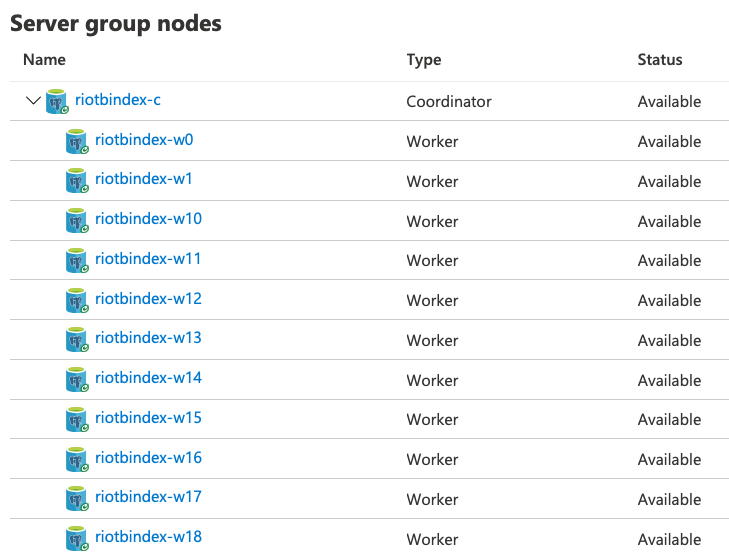Image resolution: width=729 pixels, height=556 pixels.
Task: Click Available status for riotbindex-w14
Action: (x=669, y=380)
